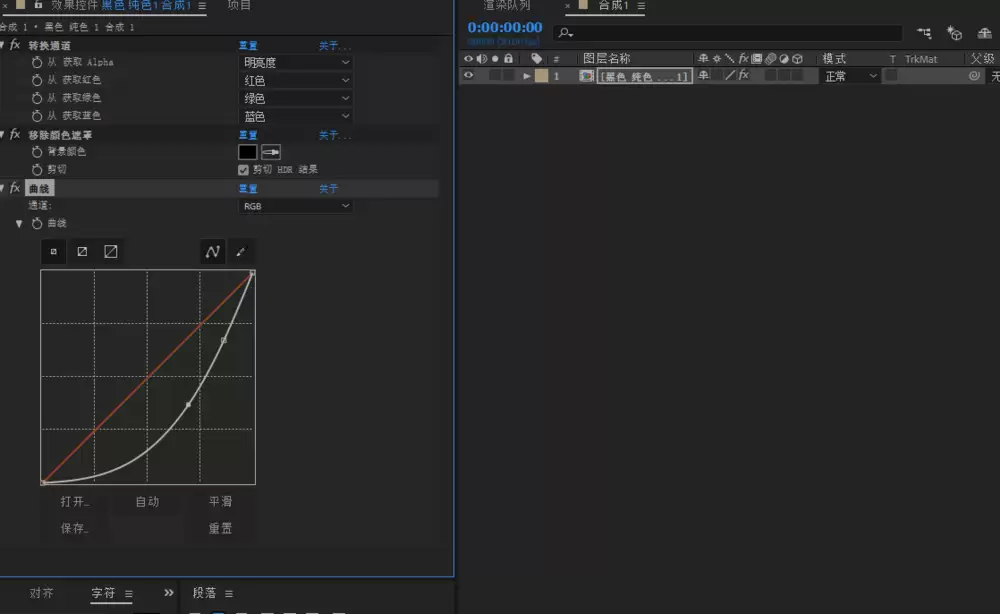Select the pencil curve drawing tool
Viewport: 1000px width, 614px height.
coord(240,251)
